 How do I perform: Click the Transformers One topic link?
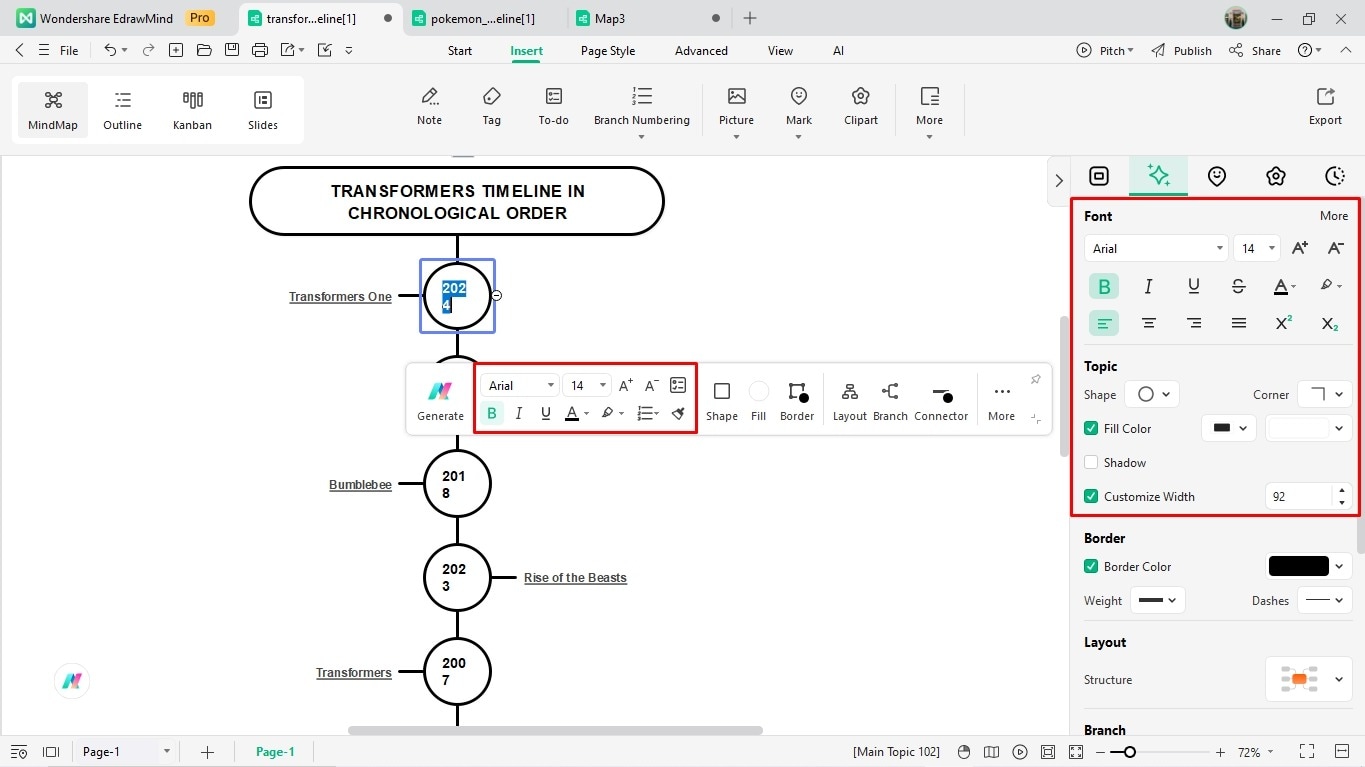[340, 297]
